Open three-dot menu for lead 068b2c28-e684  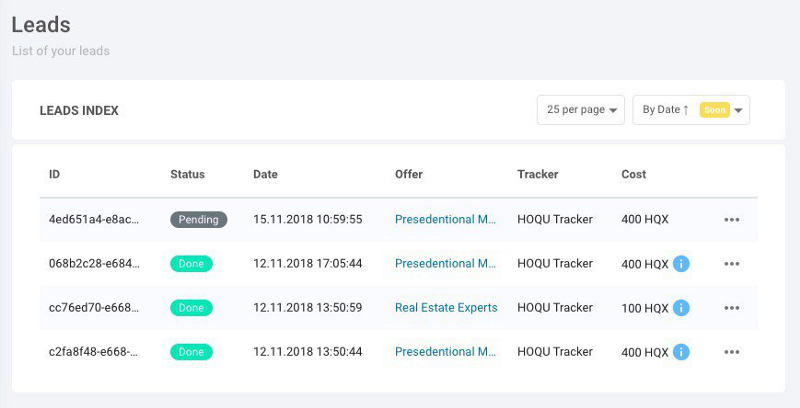pyautogui.click(x=732, y=264)
